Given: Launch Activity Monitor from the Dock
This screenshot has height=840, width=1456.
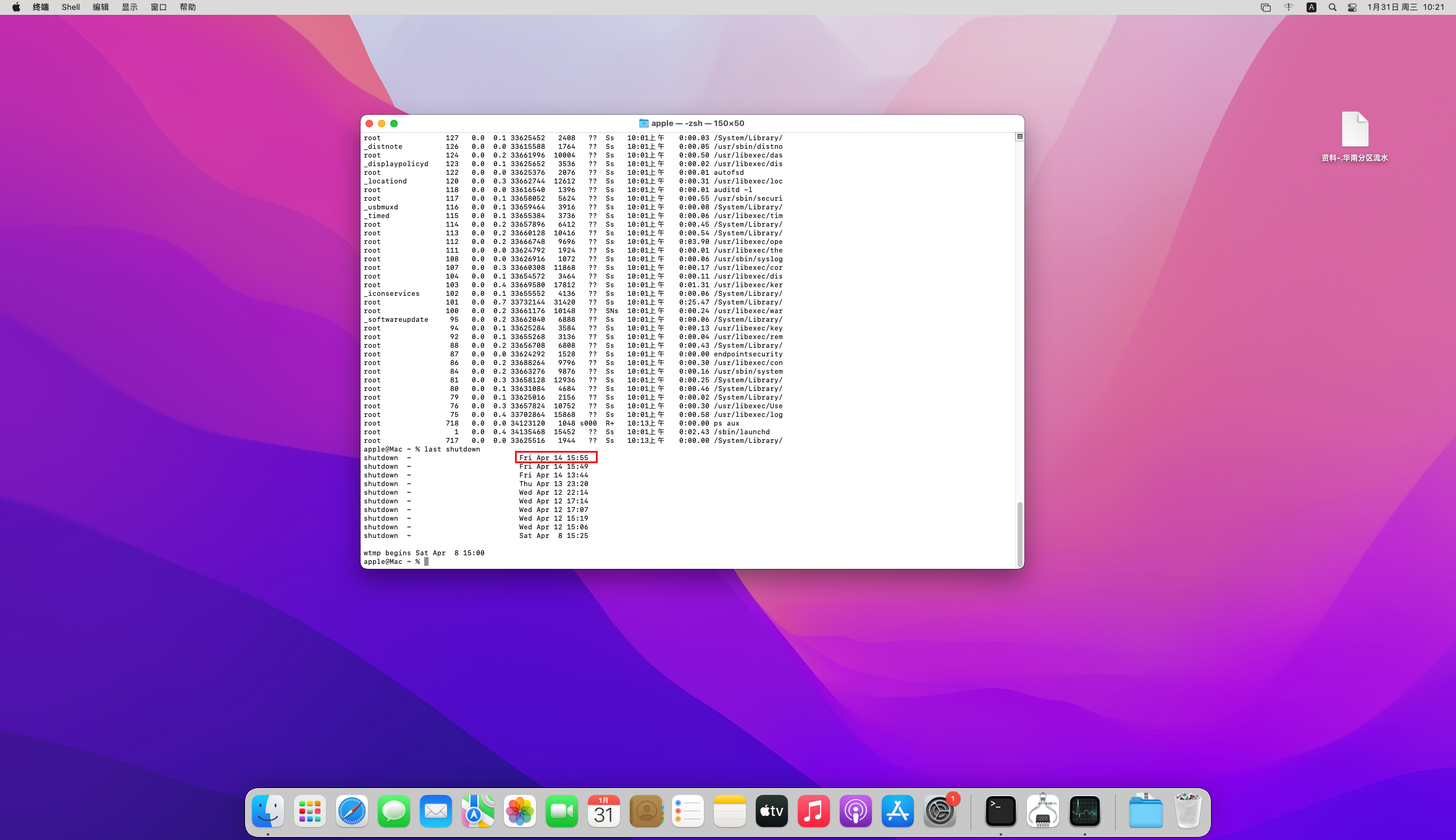Looking at the screenshot, I should [1085, 811].
